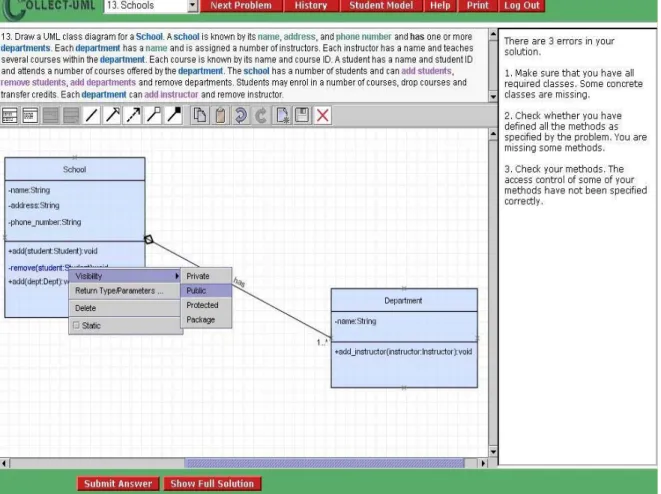The height and width of the screenshot is (494, 661).
Task: Click the blue undo arrow icon
Action: pyautogui.click(x=240, y=115)
